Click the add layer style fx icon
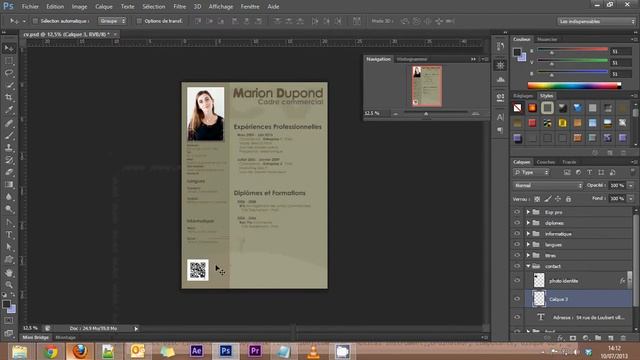The height and width of the screenshot is (360, 640). 560,338
